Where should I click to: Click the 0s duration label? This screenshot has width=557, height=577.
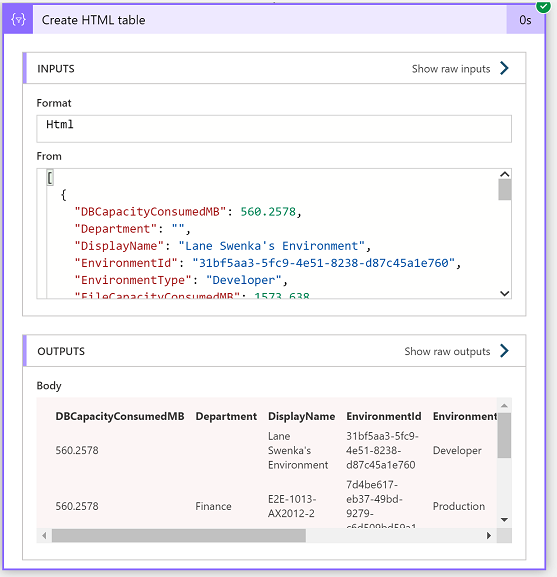coord(525,20)
